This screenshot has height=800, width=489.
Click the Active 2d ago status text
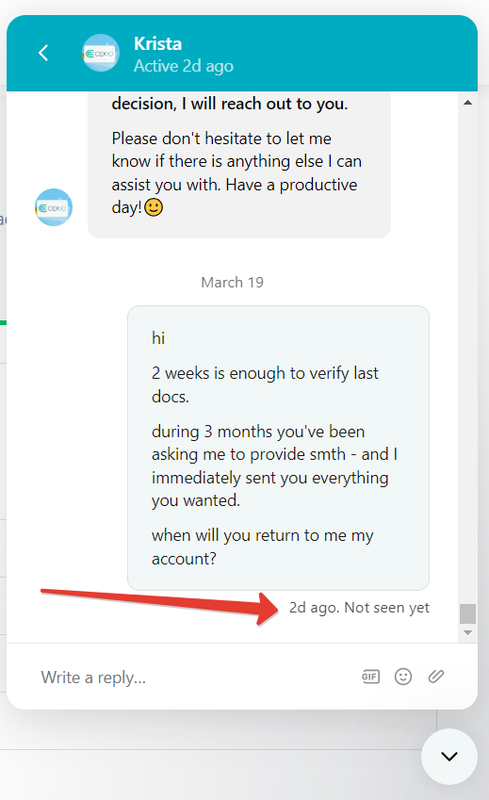[x=184, y=66]
